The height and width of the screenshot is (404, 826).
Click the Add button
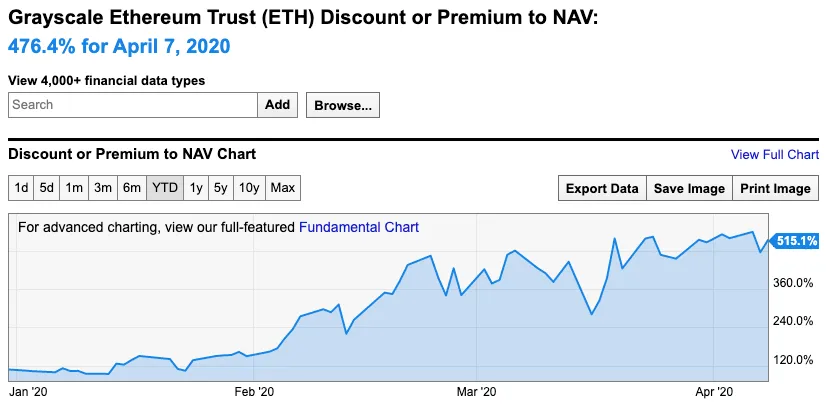(278, 105)
